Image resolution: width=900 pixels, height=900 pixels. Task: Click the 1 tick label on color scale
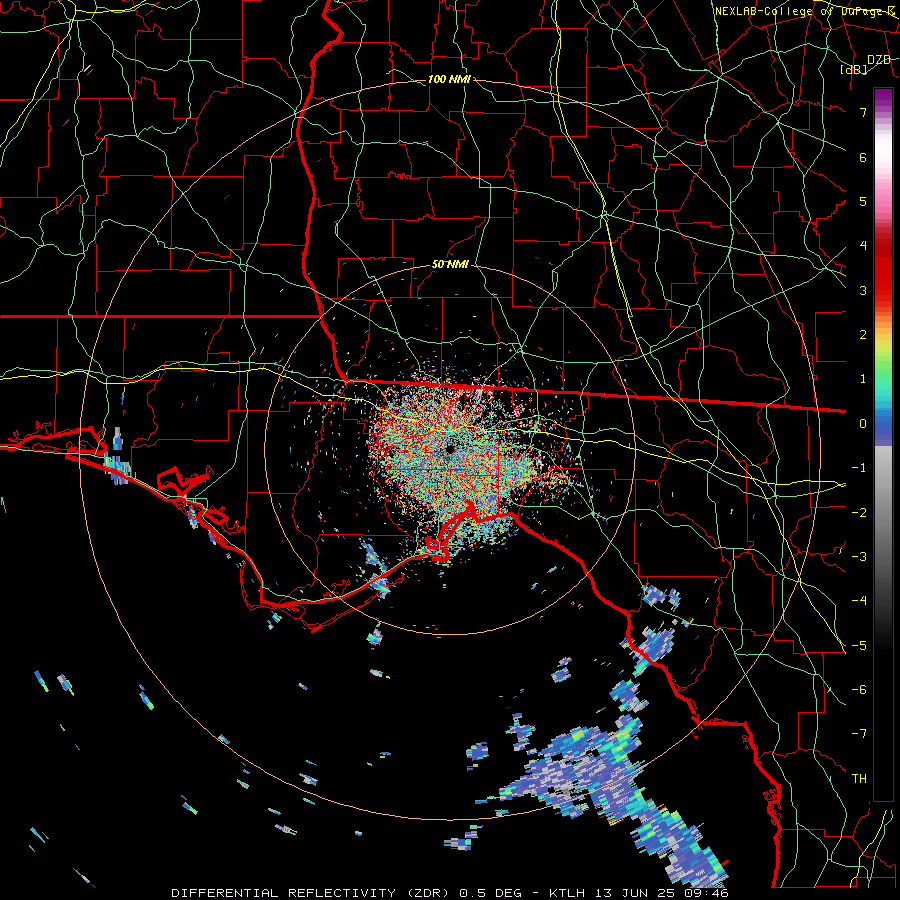click(x=863, y=379)
